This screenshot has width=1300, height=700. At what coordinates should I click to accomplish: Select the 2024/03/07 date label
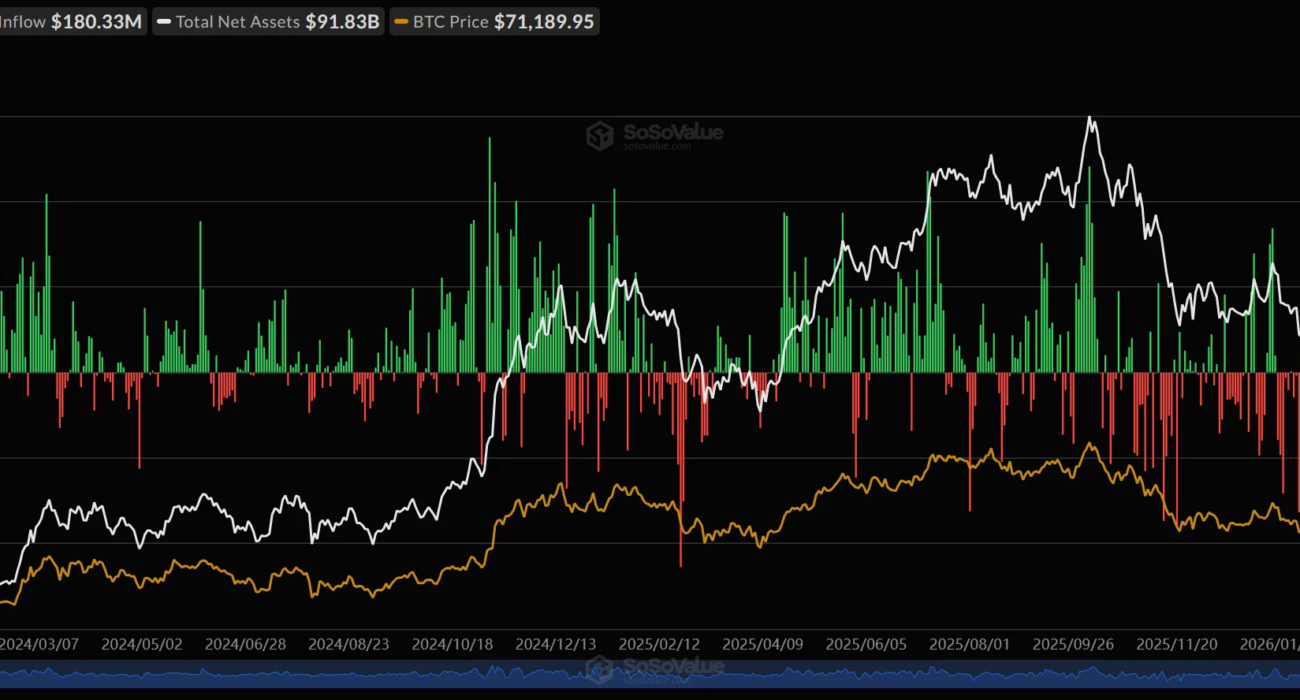[x=36, y=645]
